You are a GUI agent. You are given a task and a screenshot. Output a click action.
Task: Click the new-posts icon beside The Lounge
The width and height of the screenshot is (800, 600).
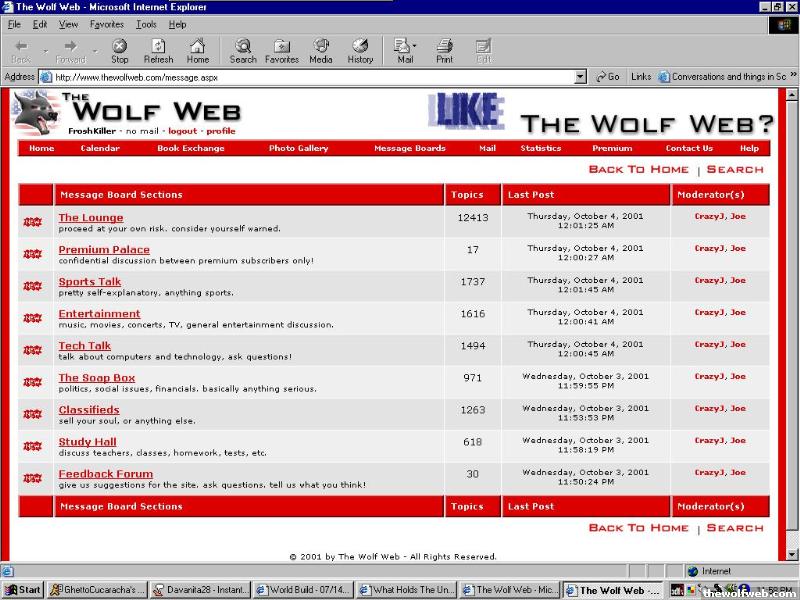(33, 222)
